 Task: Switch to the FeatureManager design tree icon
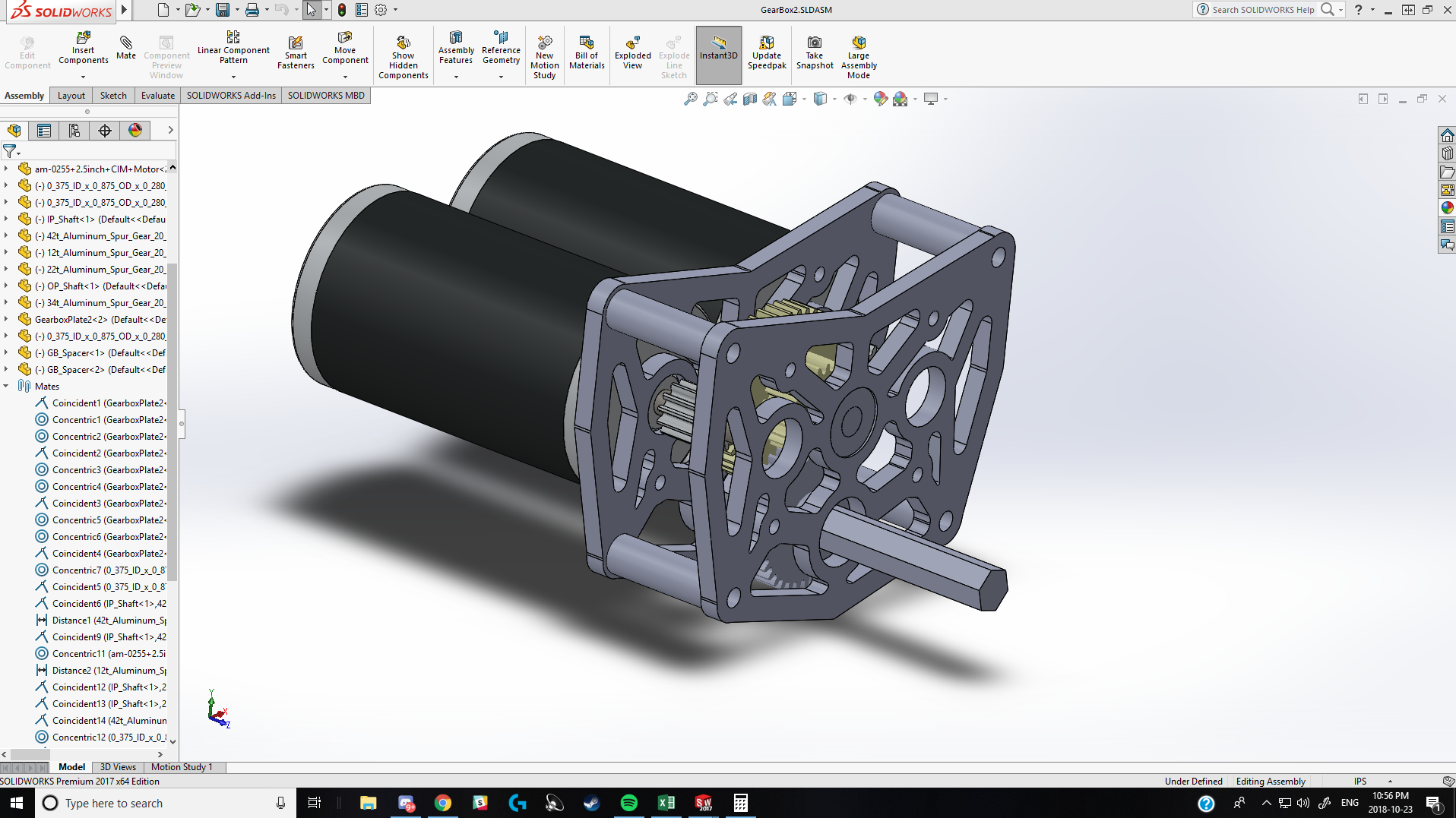click(14, 131)
